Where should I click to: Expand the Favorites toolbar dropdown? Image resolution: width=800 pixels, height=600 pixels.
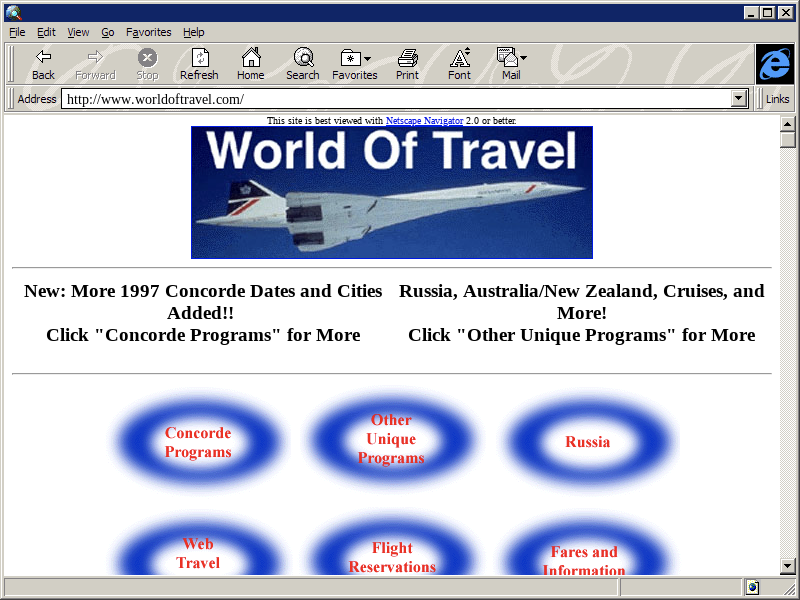coord(367,59)
